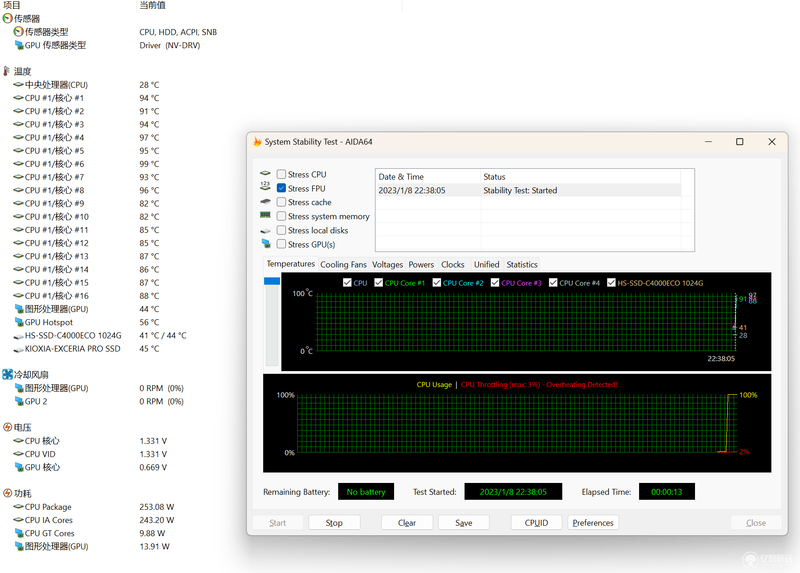Screen dimensions: 800x573
Task: Click the 传感器类型 row icon
Action: tap(18, 32)
